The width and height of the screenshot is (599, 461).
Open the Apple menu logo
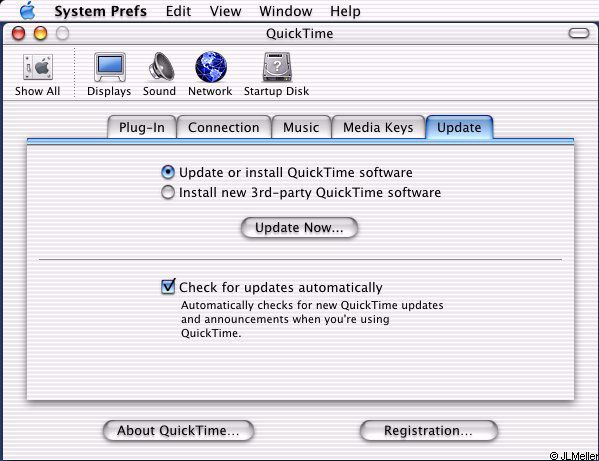click(x=28, y=10)
